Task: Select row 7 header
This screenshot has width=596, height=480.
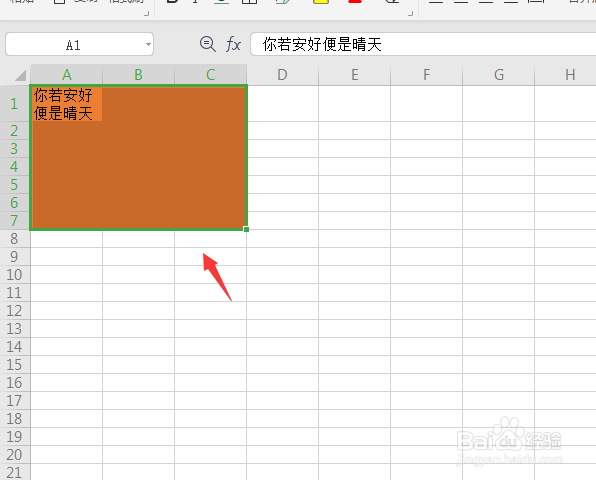Action: click(14, 221)
